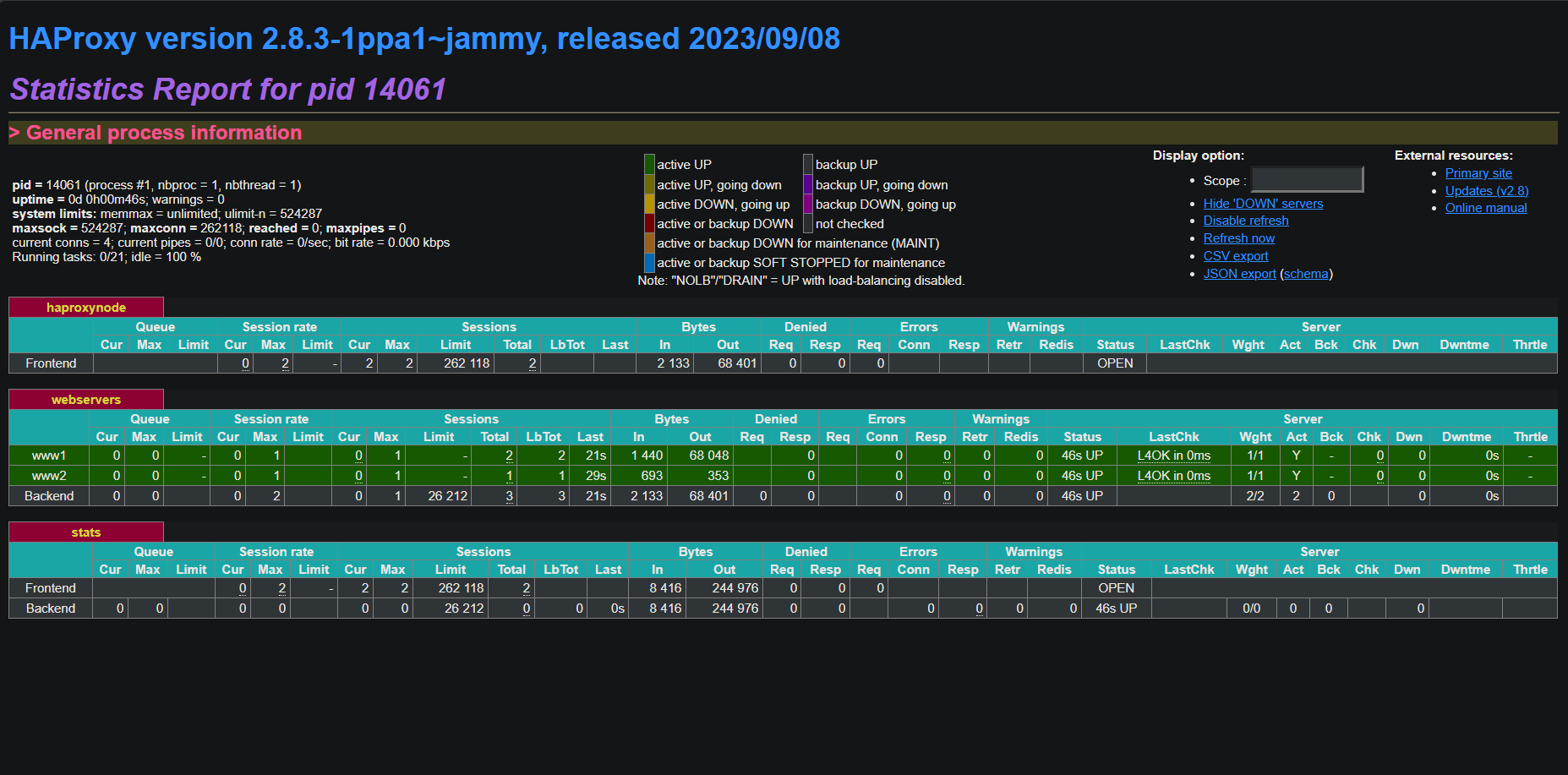Screen dimensions: 1568x775
Task: Click the stats Backend row label
Action: 51,609
